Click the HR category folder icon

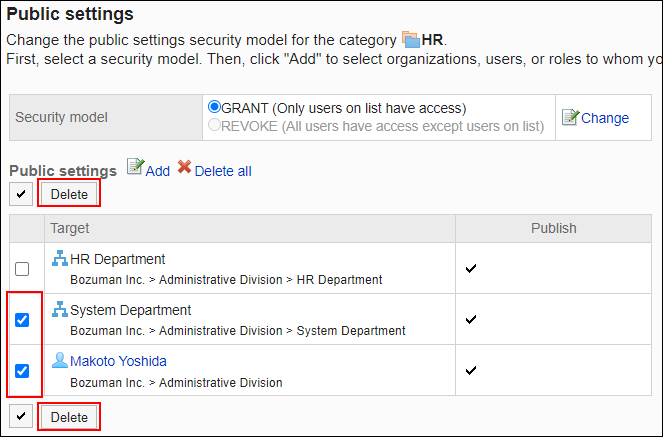(x=411, y=39)
